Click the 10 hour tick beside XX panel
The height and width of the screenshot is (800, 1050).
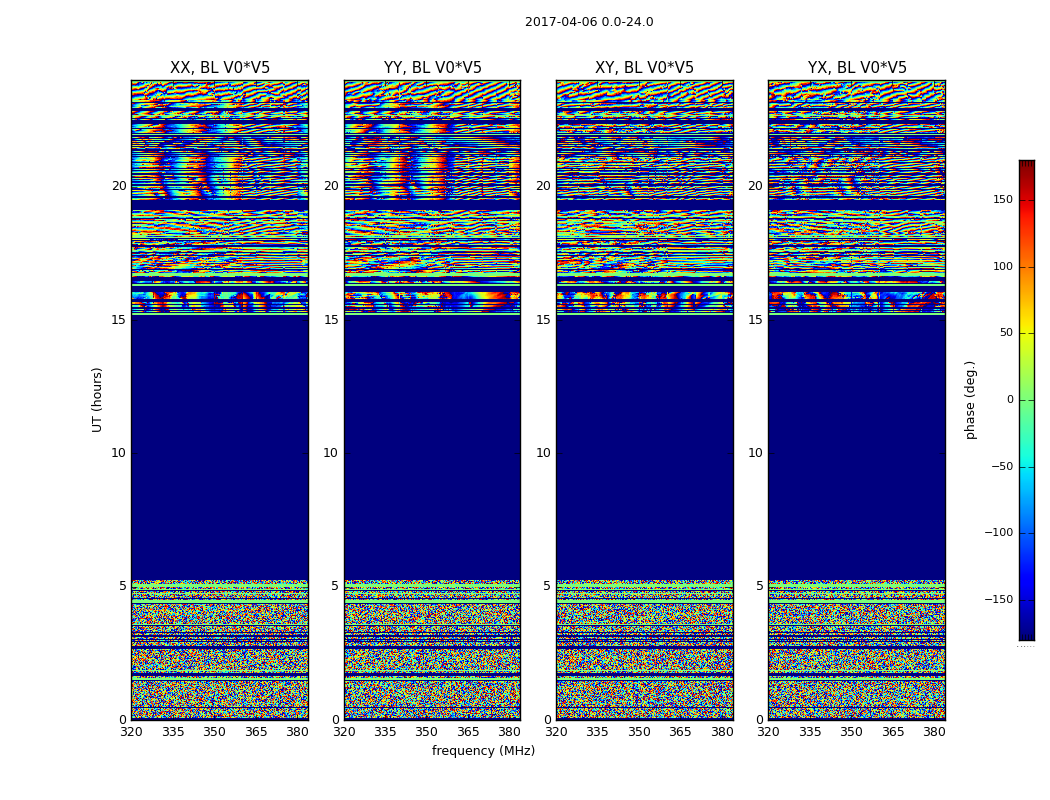click(119, 453)
